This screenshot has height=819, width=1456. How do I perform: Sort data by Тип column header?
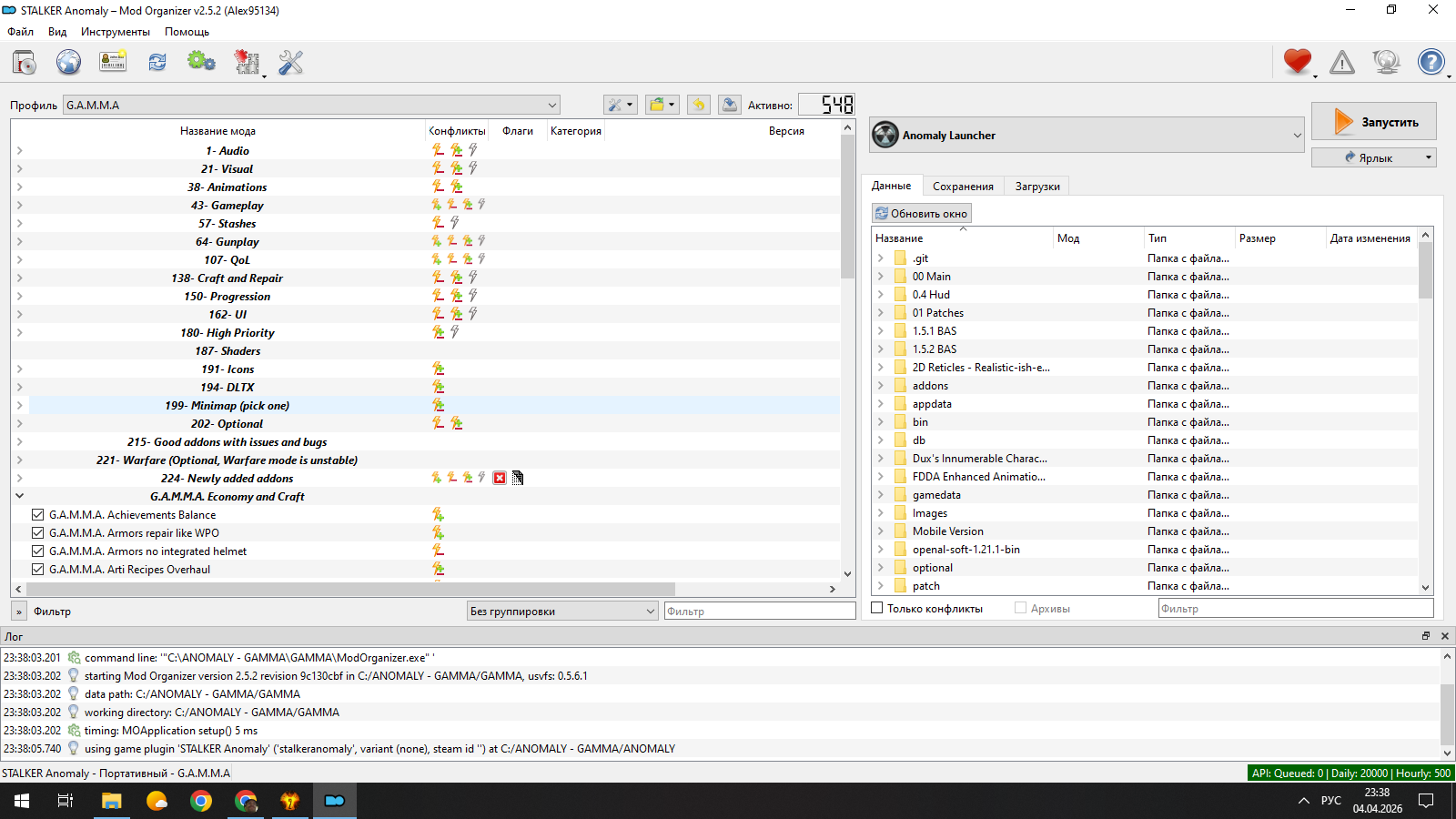tap(1189, 238)
